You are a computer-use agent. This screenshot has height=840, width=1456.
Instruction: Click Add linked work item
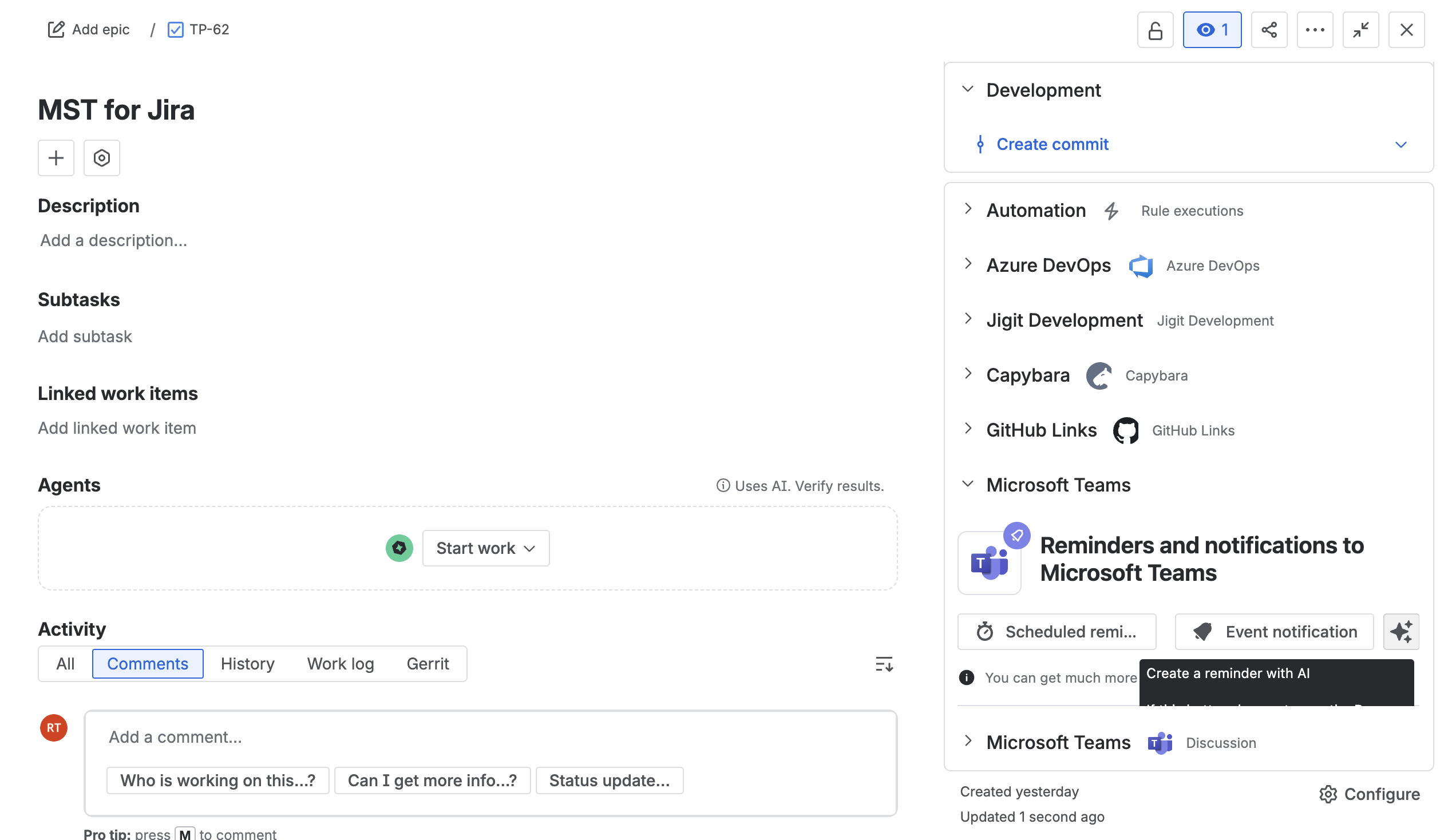pyautogui.click(x=117, y=428)
